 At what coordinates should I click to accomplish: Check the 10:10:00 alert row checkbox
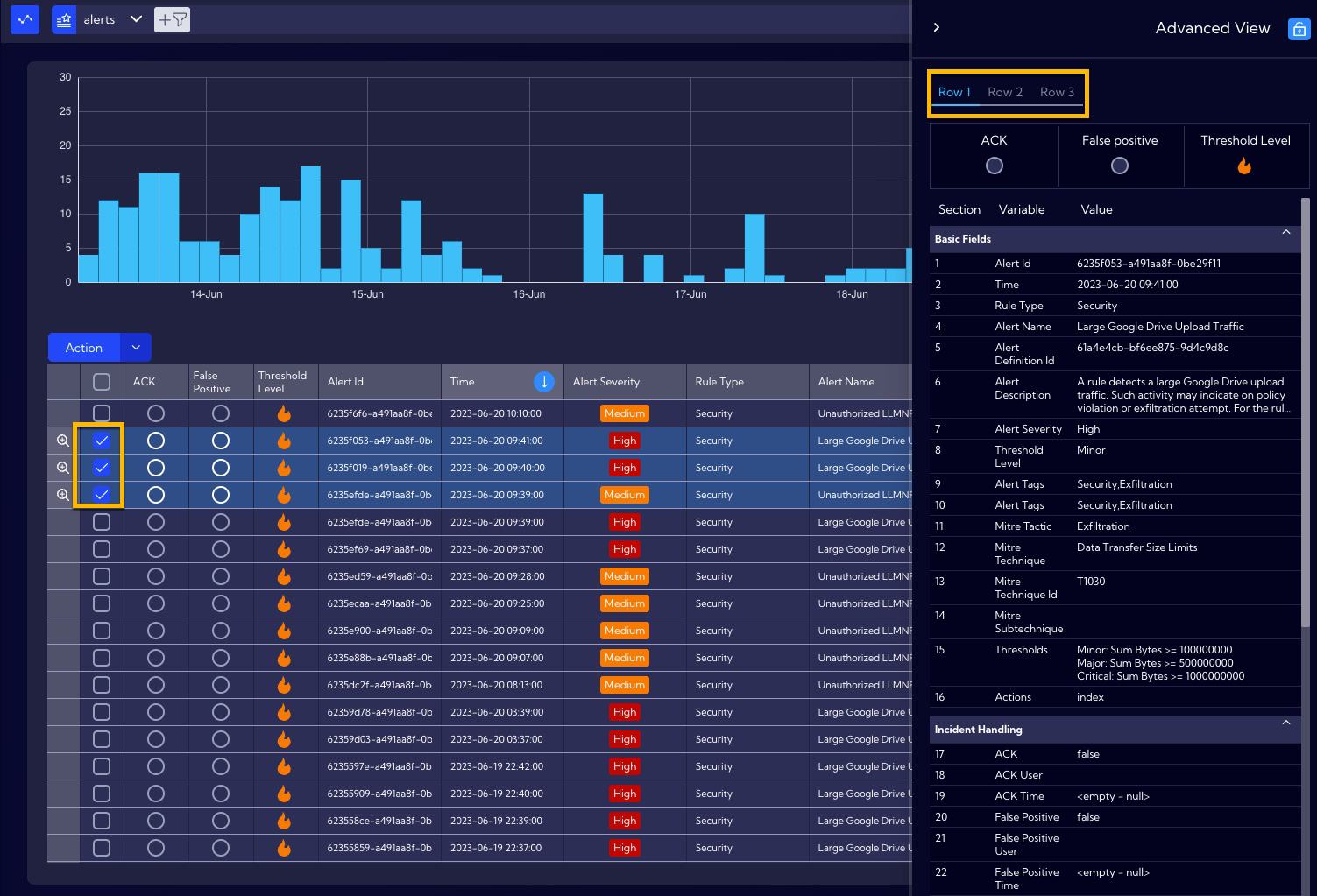102,413
